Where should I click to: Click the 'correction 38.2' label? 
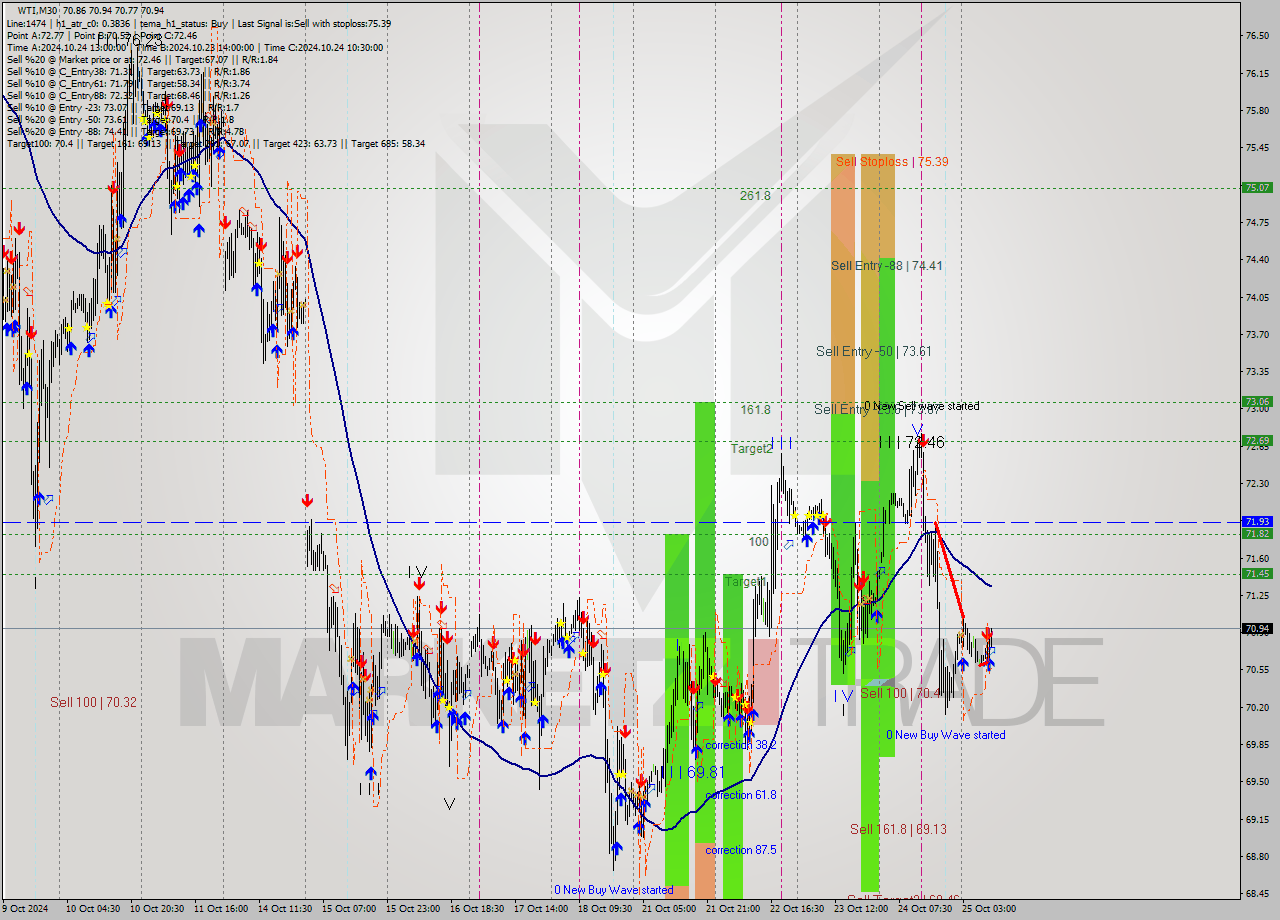click(x=740, y=745)
